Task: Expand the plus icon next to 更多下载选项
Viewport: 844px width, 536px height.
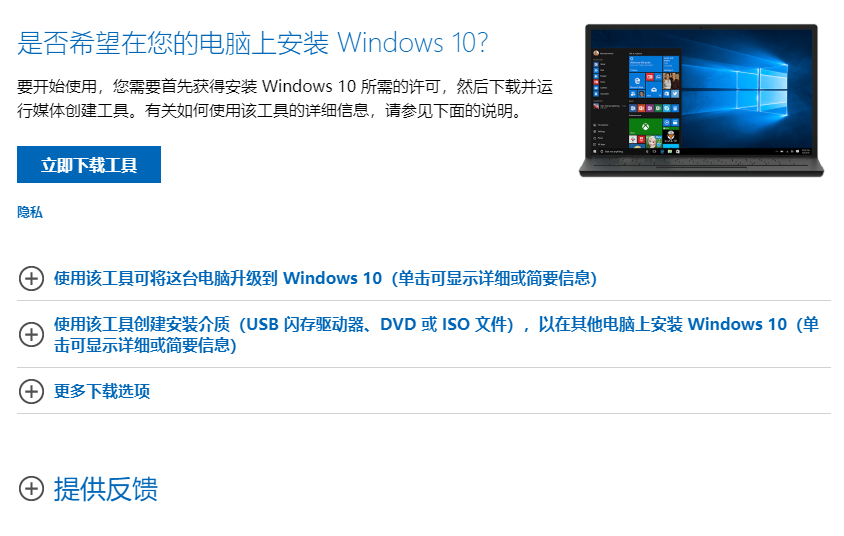Action: [x=31, y=391]
